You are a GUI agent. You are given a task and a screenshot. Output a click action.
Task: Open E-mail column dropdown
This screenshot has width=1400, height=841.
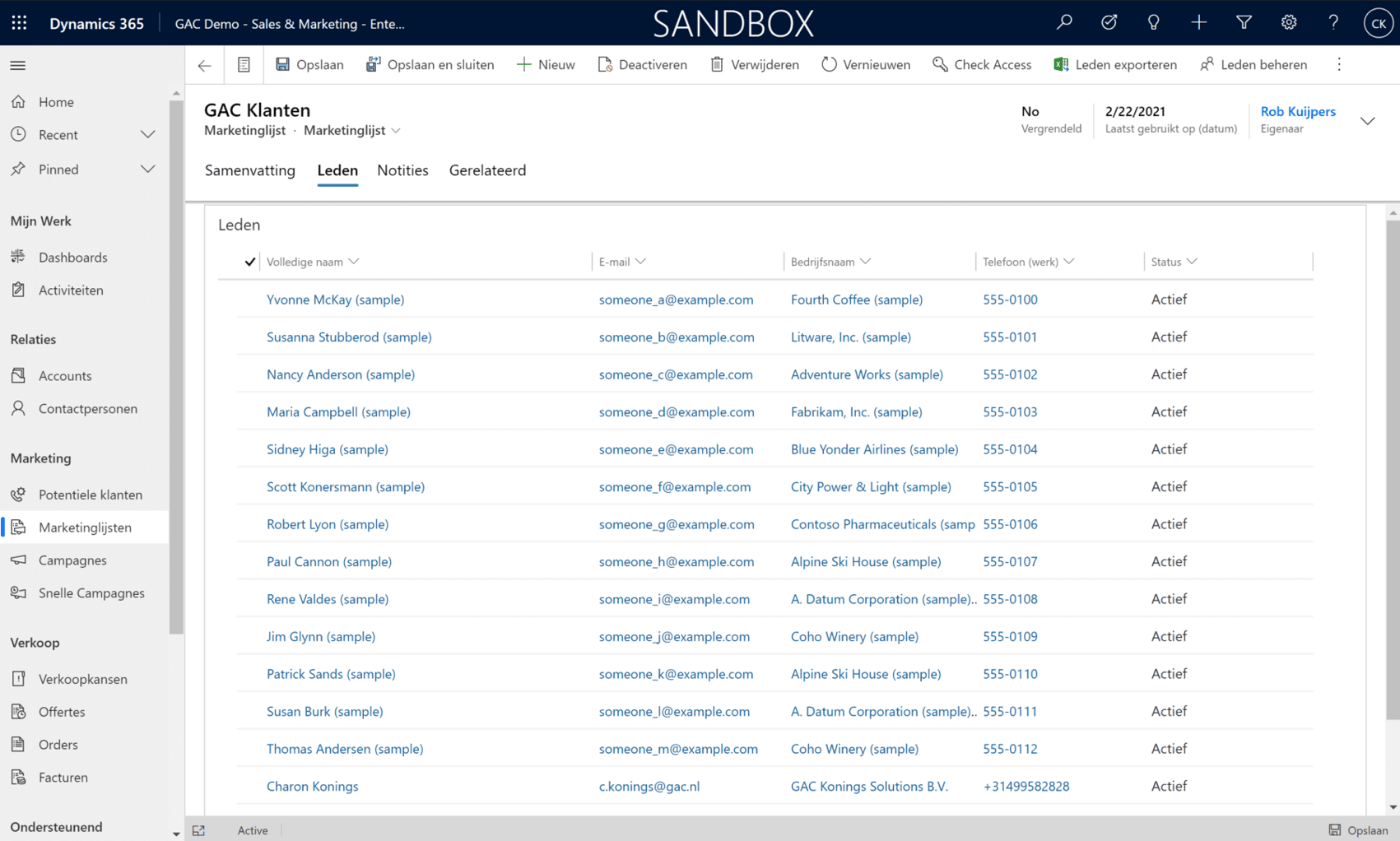tap(641, 262)
